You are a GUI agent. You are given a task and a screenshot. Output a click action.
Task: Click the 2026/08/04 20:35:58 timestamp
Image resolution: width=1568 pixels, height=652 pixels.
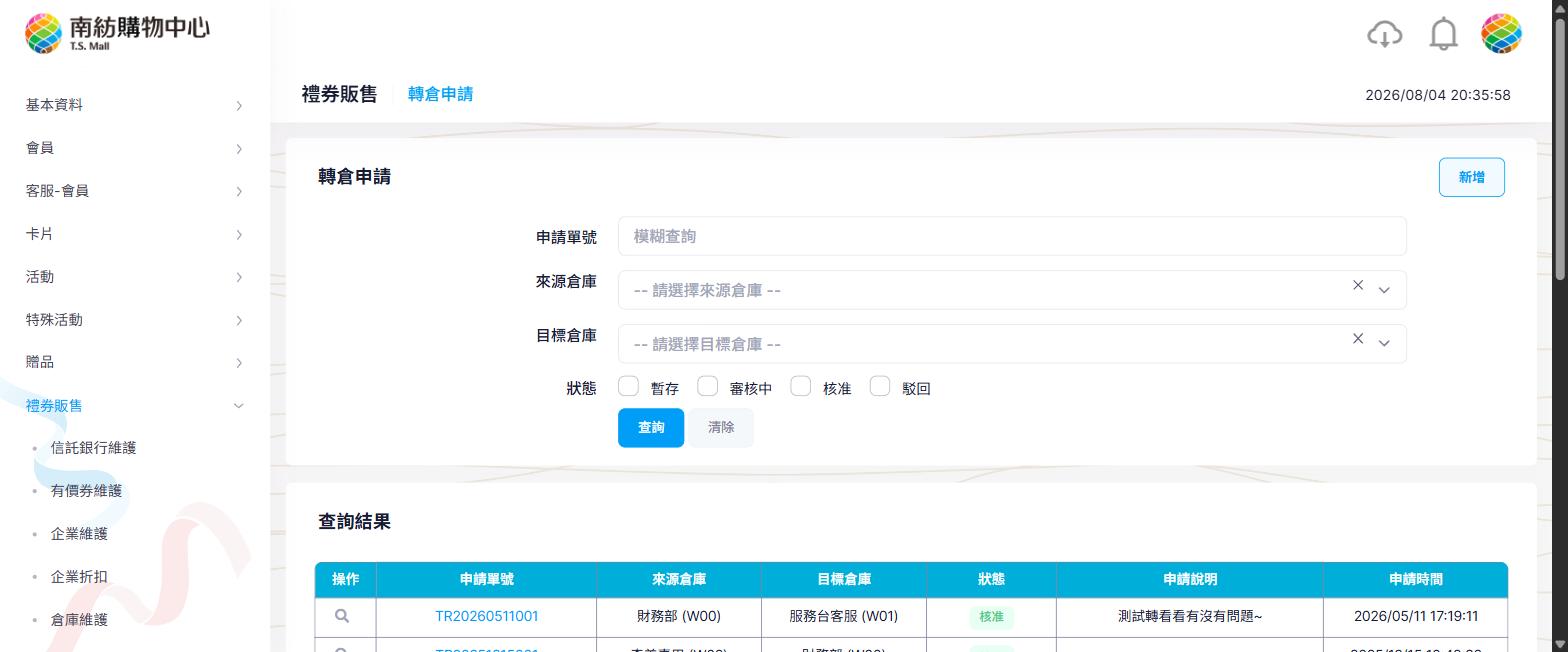(1437, 95)
